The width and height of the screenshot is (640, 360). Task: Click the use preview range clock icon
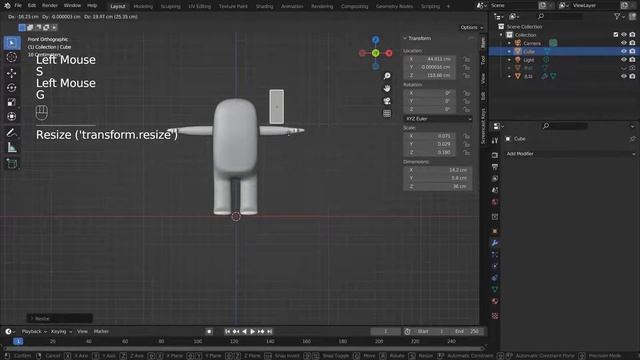(x=407, y=331)
